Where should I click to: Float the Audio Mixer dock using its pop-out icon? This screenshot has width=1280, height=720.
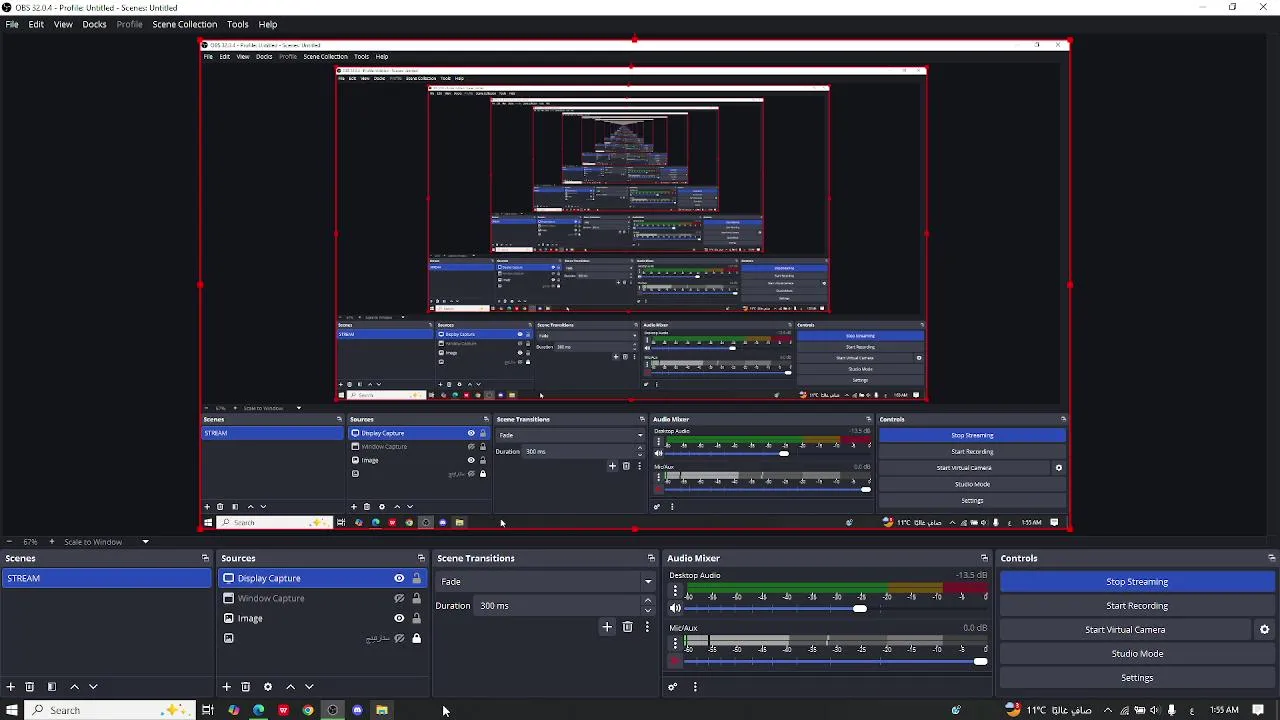pos(984,558)
